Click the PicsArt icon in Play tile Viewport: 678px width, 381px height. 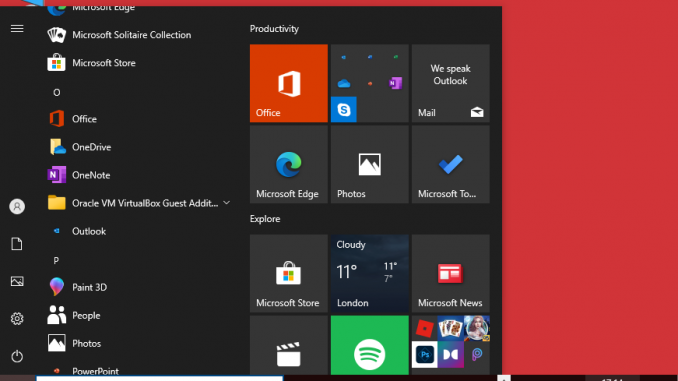pyautogui.click(x=477, y=355)
